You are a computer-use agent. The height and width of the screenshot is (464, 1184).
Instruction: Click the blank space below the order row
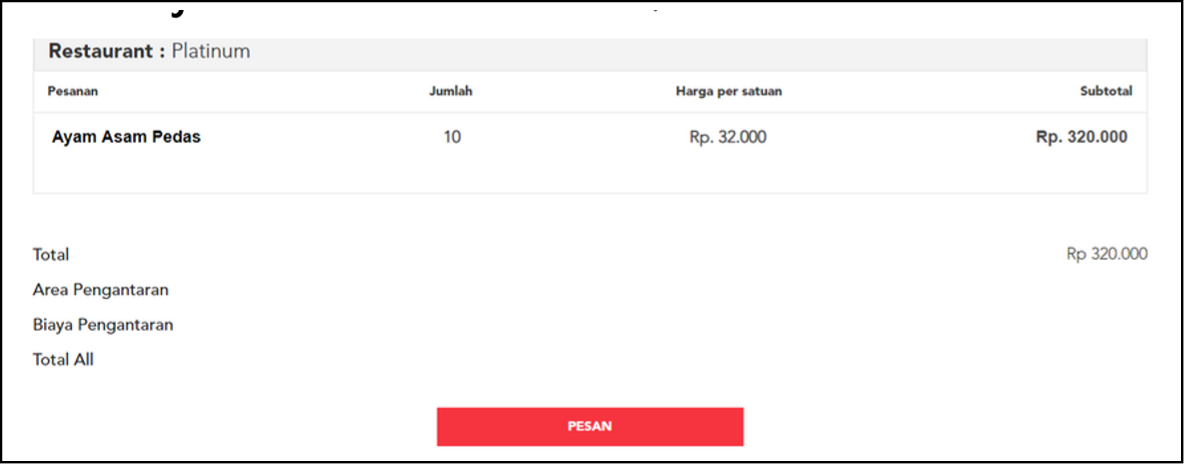tap(590, 174)
